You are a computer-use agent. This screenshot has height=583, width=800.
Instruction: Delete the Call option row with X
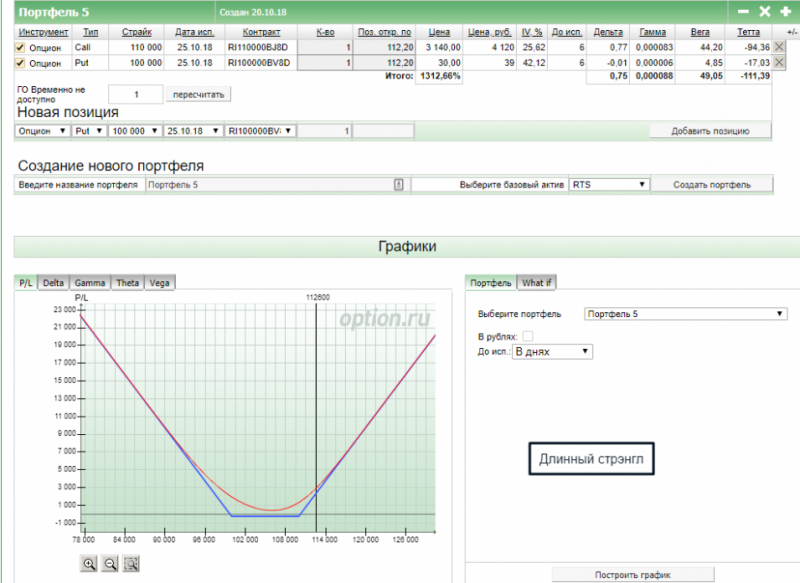pyautogui.click(x=779, y=47)
